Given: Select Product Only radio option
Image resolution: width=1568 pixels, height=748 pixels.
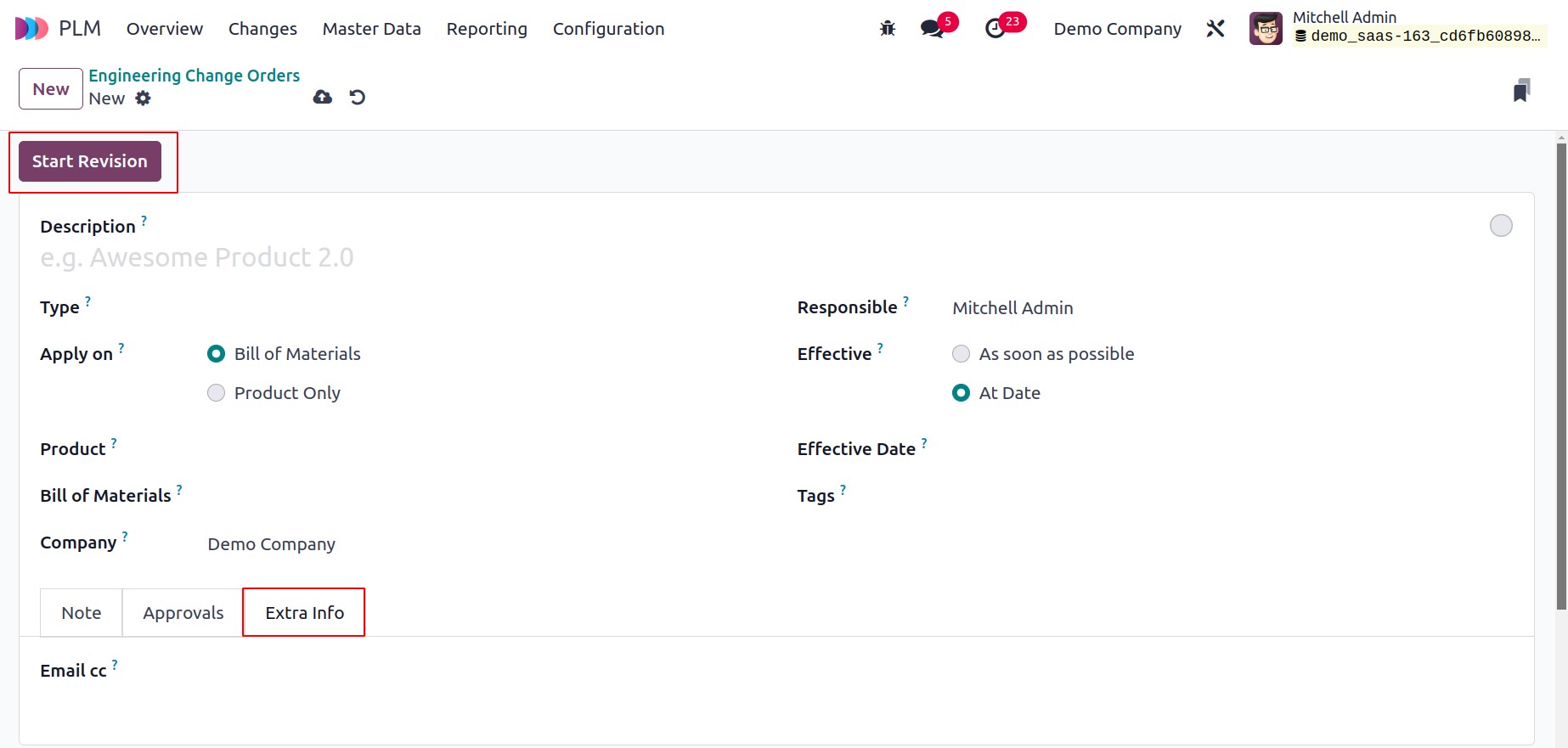Looking at the screenshot, I should click(x=217, y=393).
